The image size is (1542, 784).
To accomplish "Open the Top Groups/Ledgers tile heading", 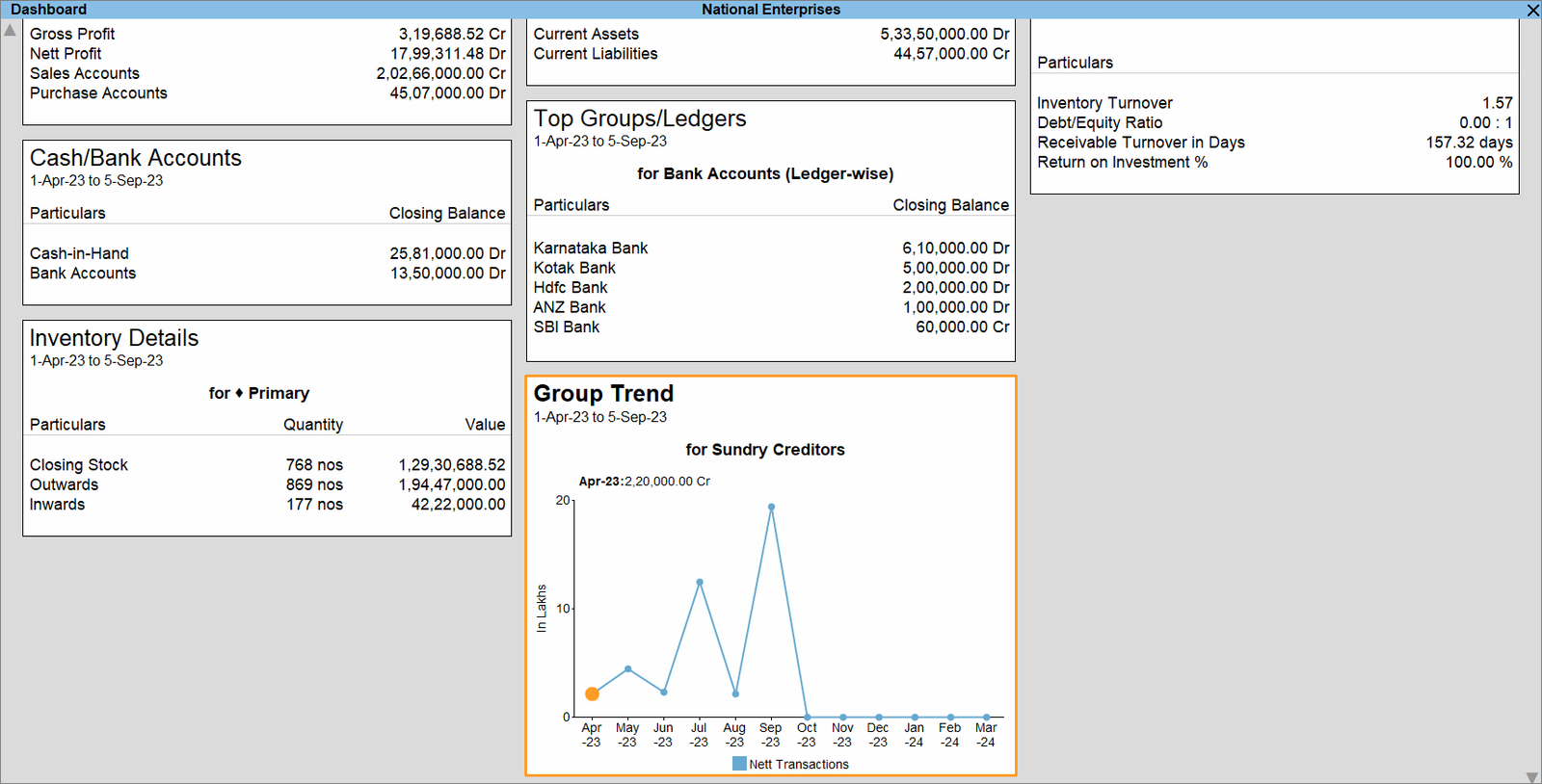I will pyautogui.click(x=640, y=118).
